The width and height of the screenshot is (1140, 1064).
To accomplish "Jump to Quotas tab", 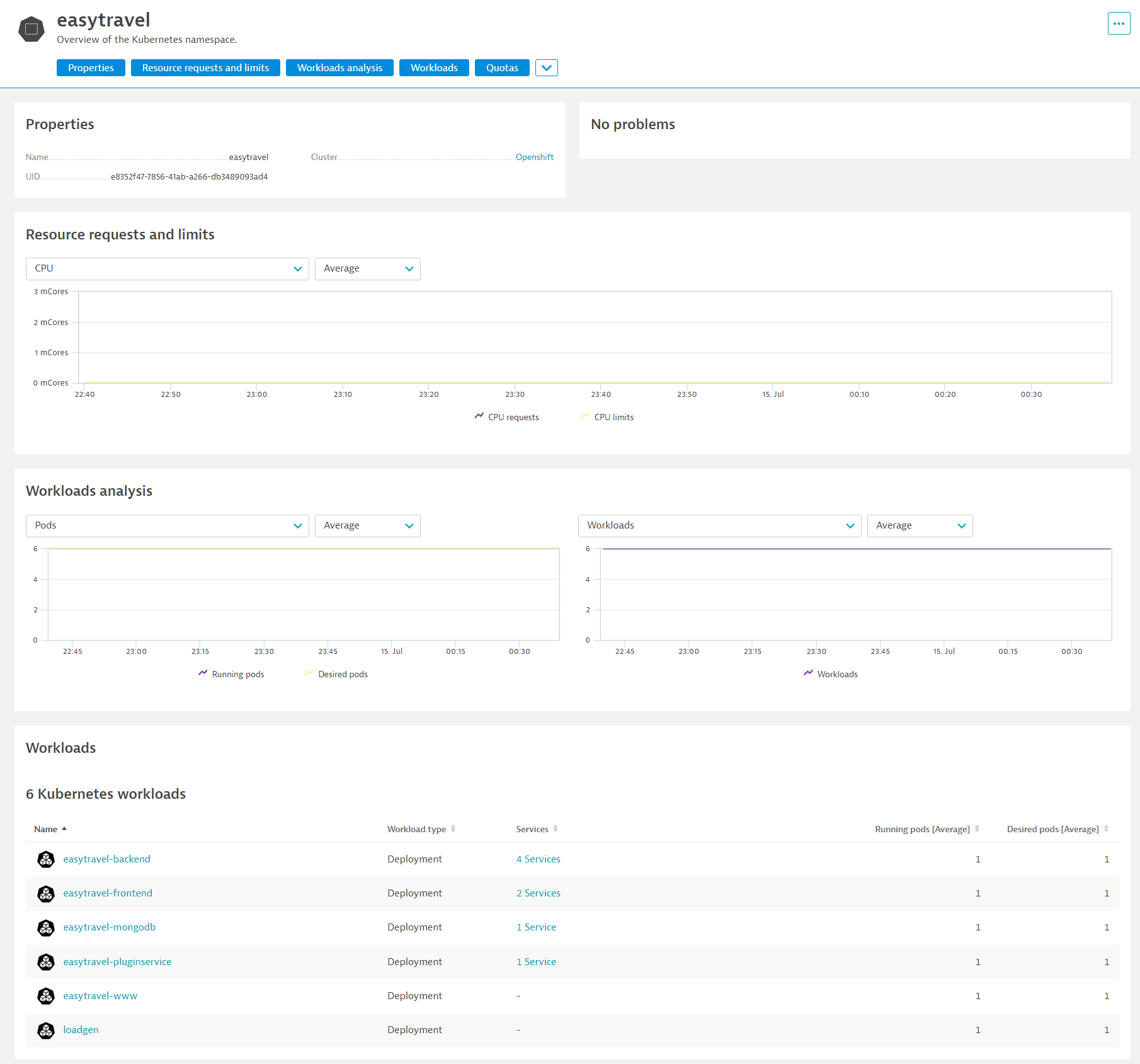I will [x=502, y=67].
